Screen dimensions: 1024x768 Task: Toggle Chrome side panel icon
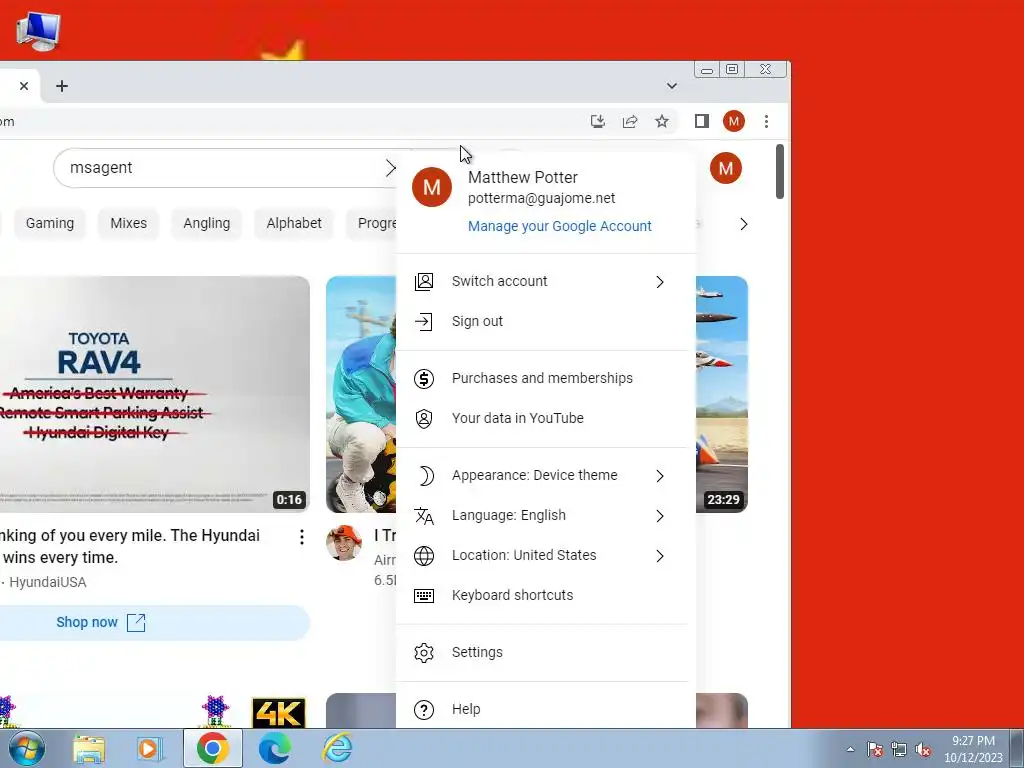pyautogui.click(x=701, y=121)
